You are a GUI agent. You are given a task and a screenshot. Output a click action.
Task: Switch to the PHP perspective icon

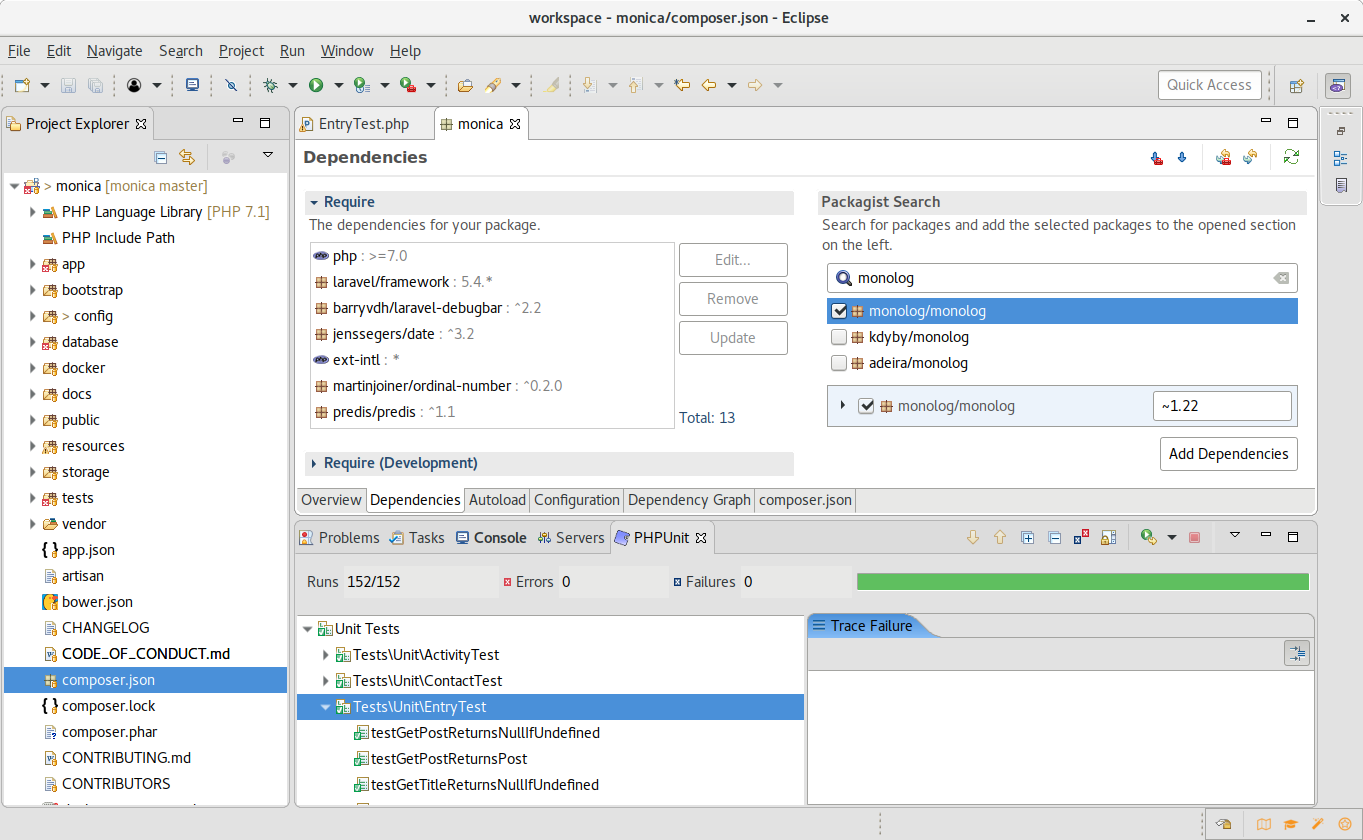(x=1337, y=86)
